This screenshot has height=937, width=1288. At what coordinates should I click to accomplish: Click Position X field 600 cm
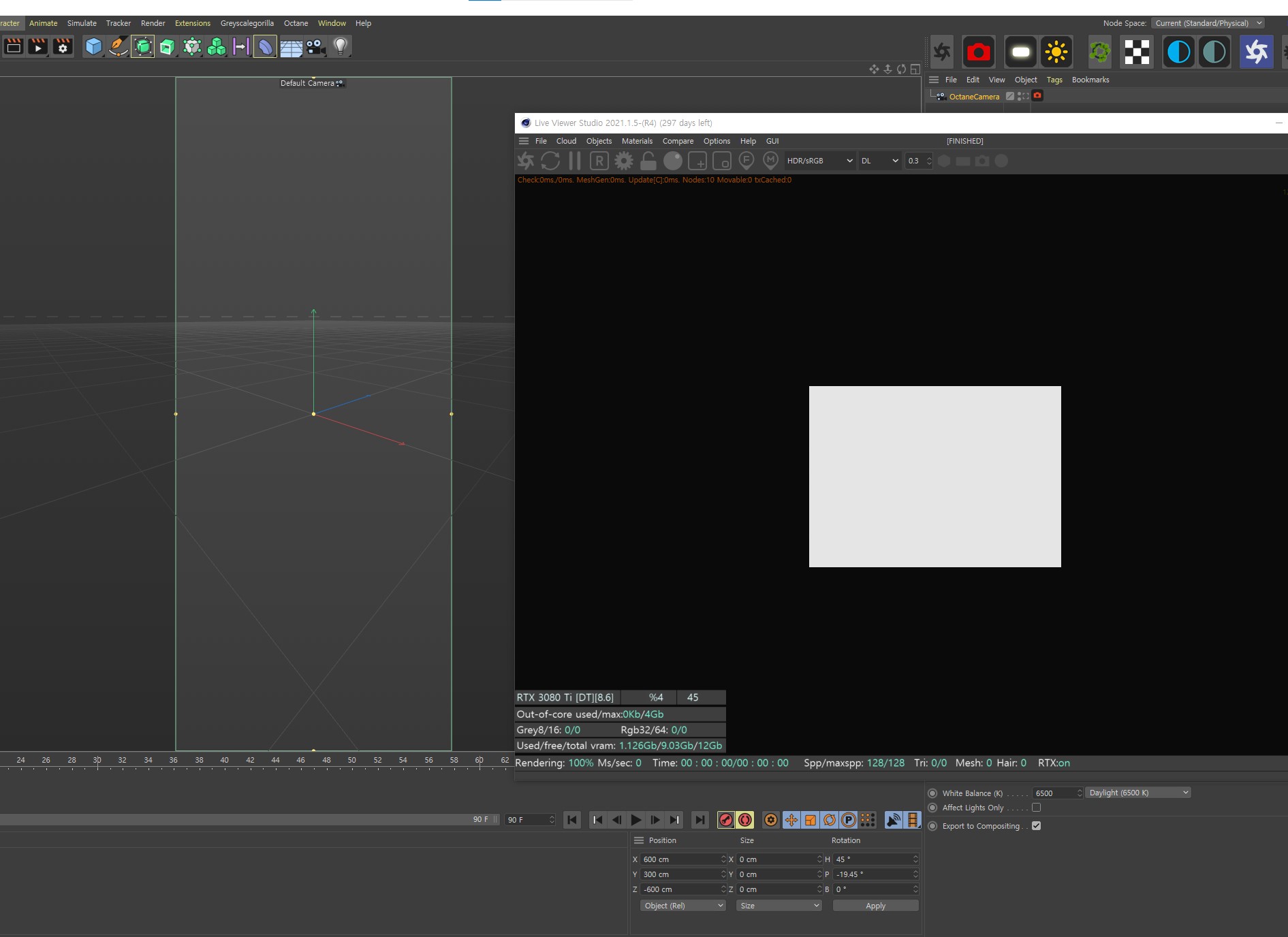pyautogui.click(x=682, y=859)
